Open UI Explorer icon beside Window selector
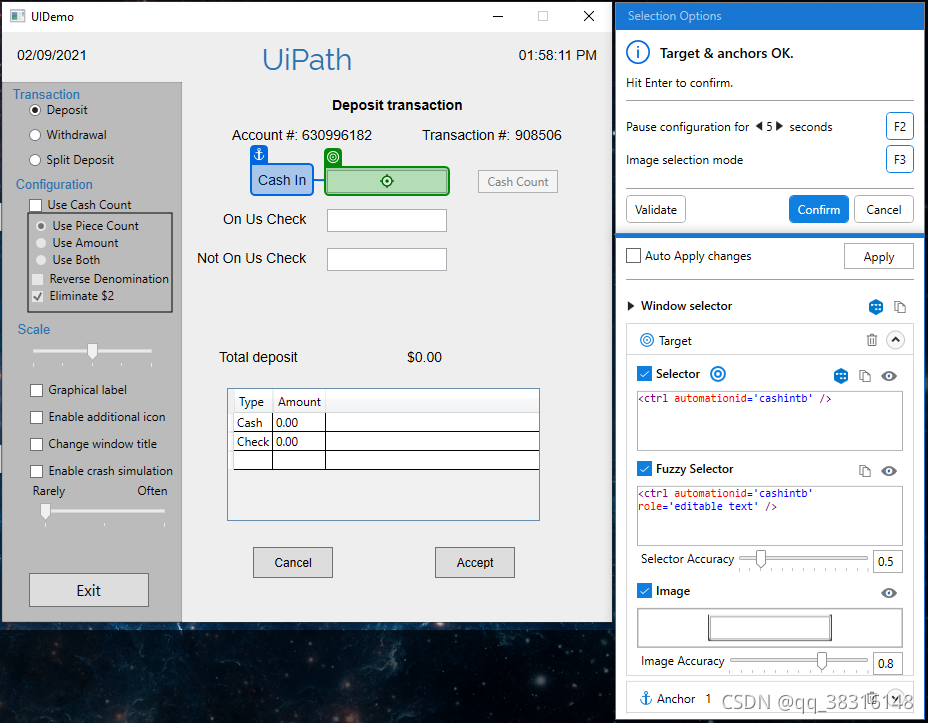 tap(876, 306)
